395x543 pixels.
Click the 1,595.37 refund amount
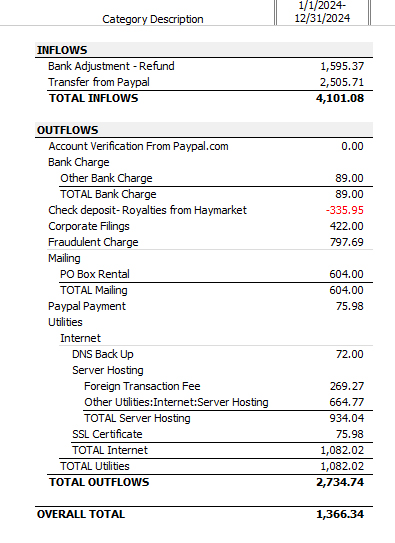[x=342, y=66]
